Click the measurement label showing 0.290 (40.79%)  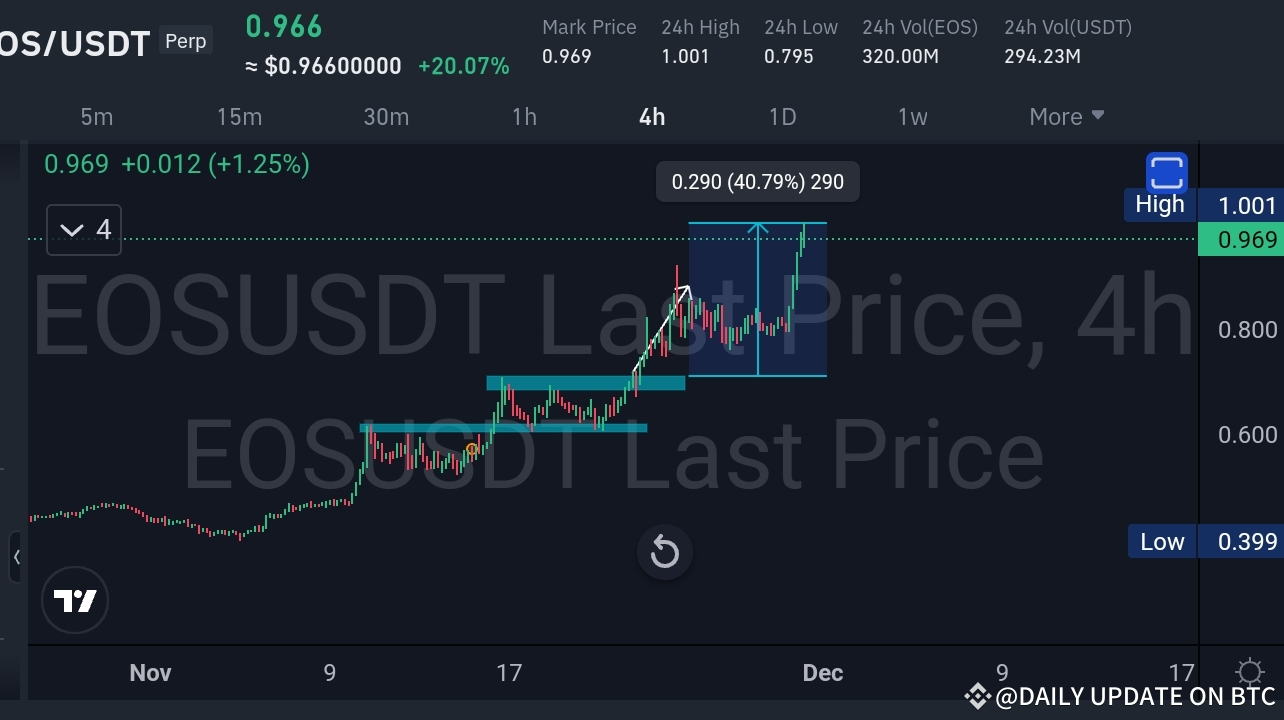[757, 181]
